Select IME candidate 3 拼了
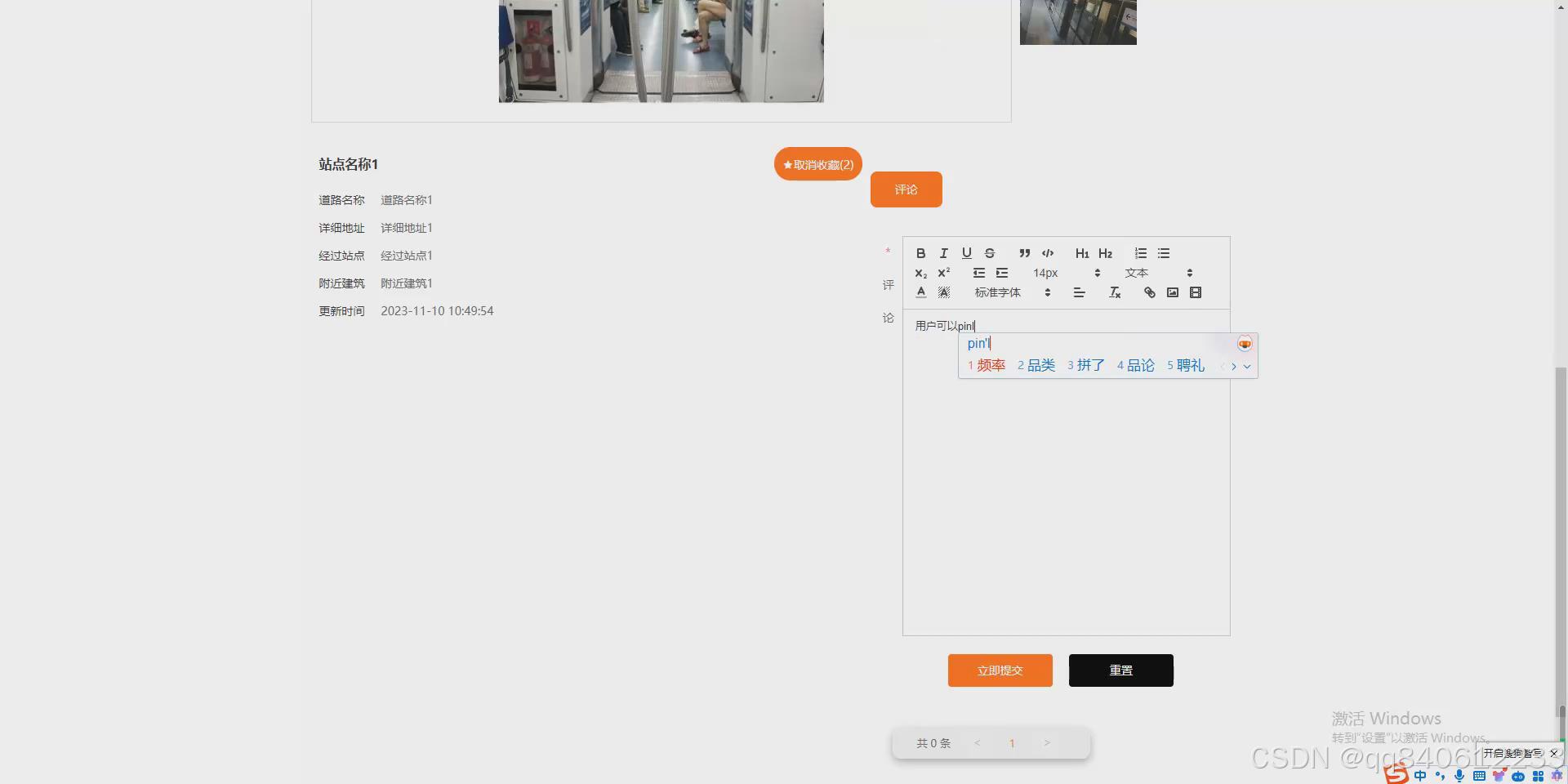Image resolution: width=1568 pixels, height=784 pixels. pyautogui.click(x=1086, y=366)
